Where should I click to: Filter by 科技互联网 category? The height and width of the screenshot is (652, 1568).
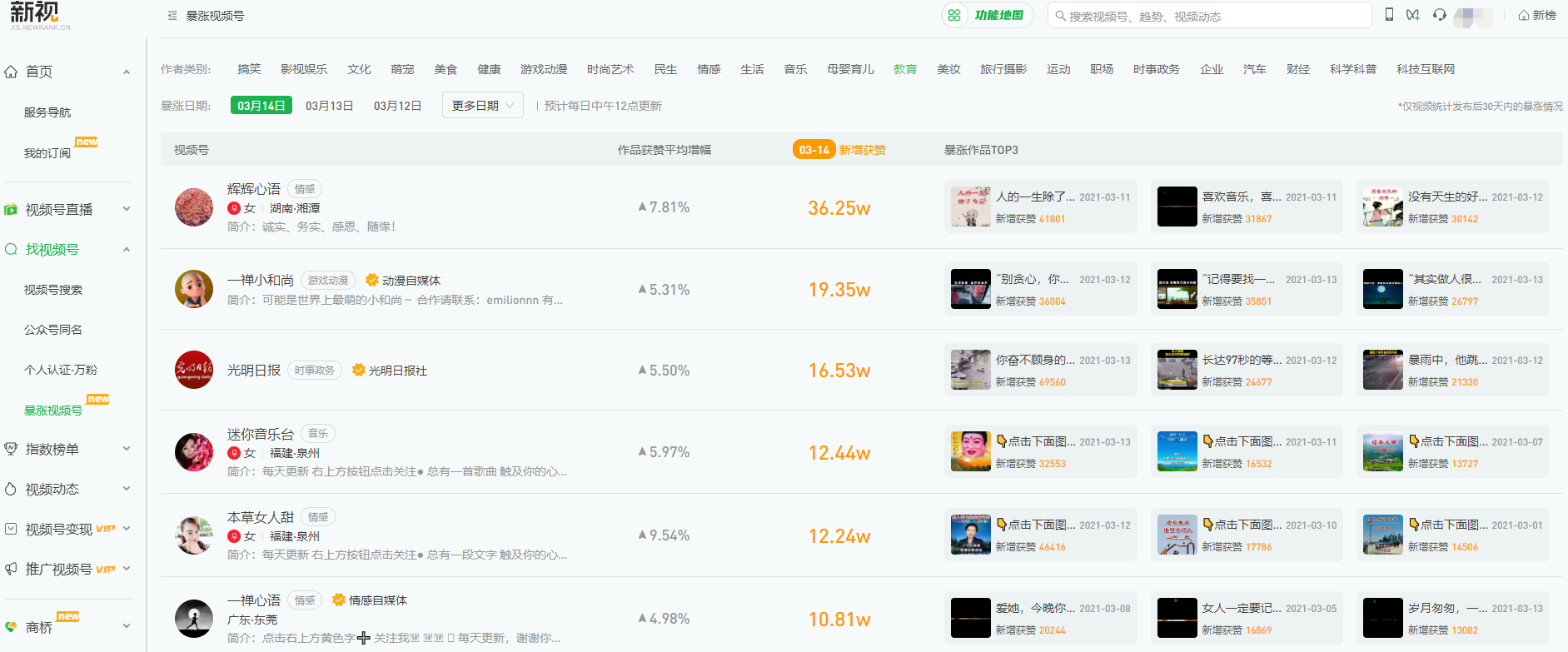tap(1426, 69)
